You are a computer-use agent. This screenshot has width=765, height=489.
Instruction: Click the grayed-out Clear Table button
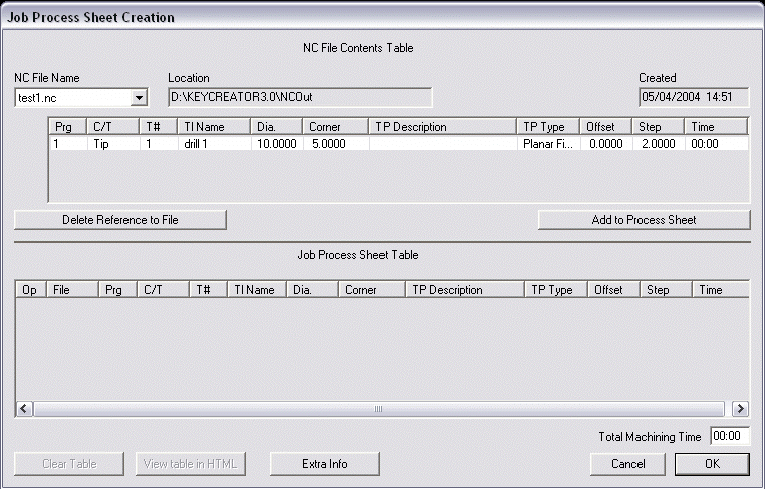pos(69,464)
